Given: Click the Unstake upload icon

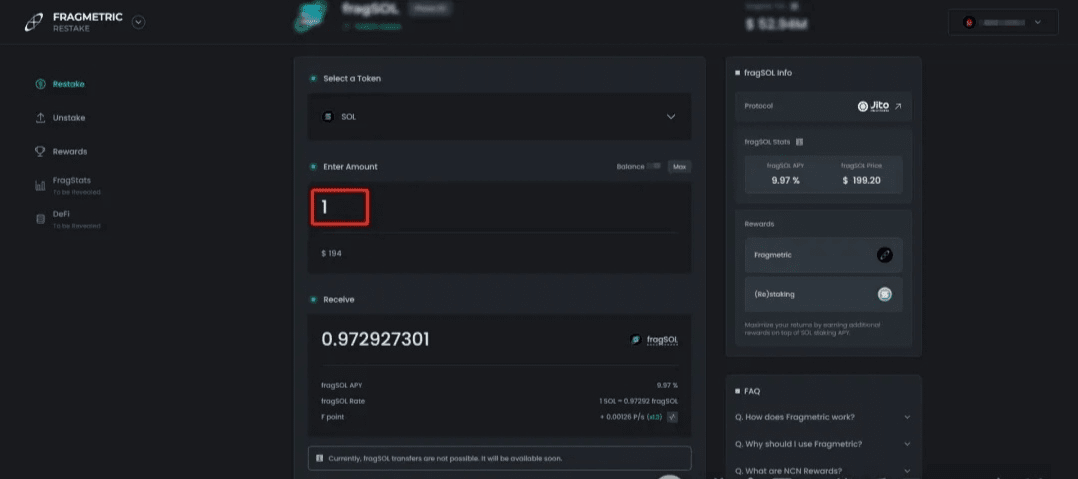Looking at the screenshot, I should click(41, 118).
